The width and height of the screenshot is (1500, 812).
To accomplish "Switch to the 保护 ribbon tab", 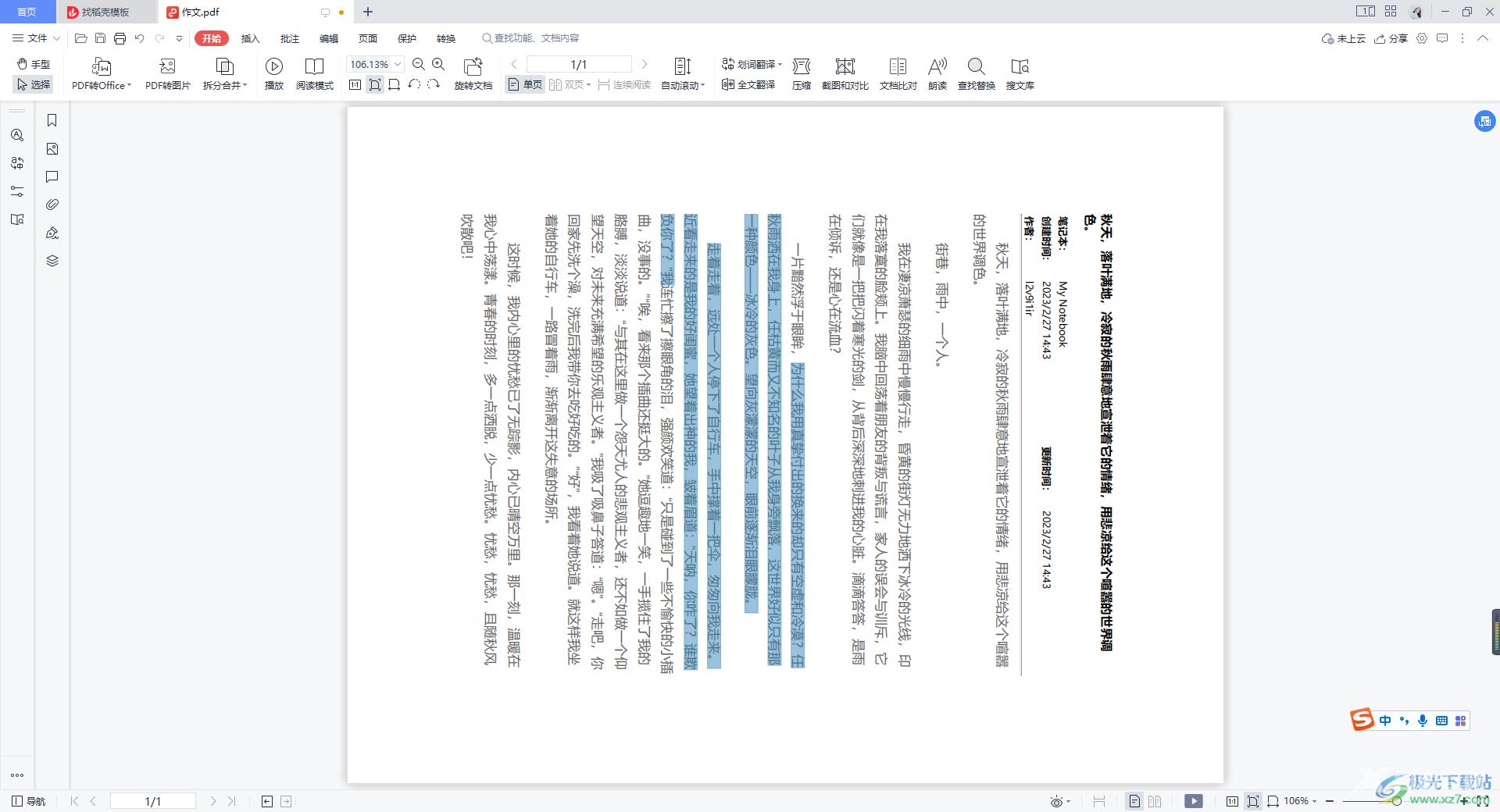I will point(406,38).
